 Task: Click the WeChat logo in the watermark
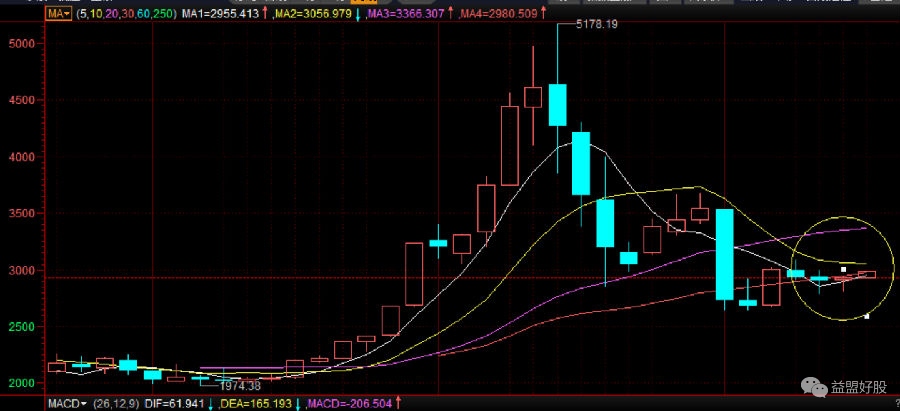point(808,385)
